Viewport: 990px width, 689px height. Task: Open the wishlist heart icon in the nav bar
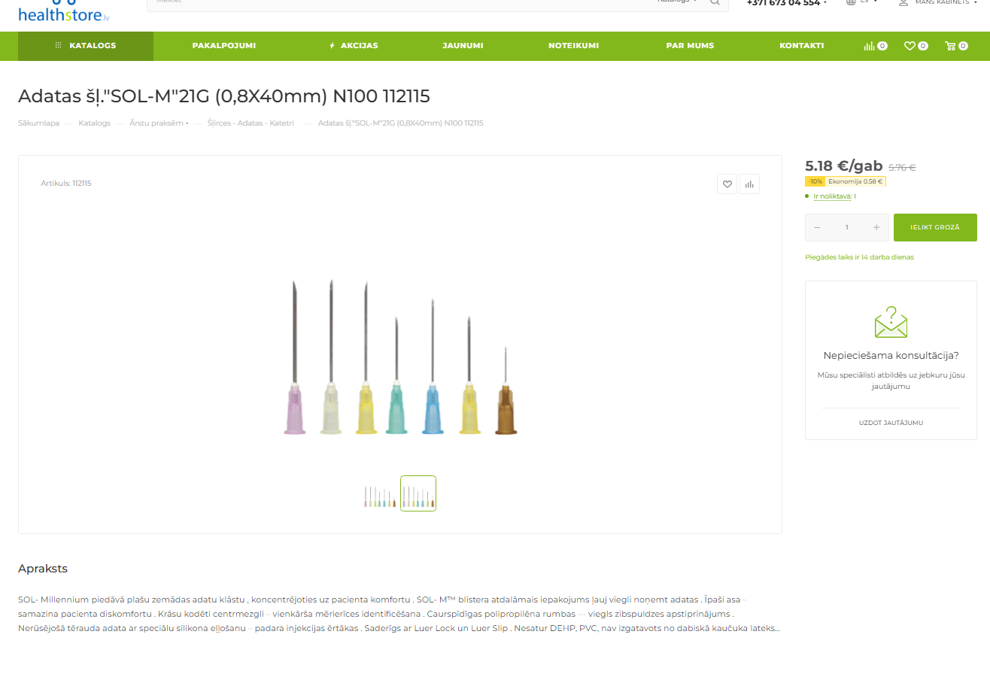[915, 46]
